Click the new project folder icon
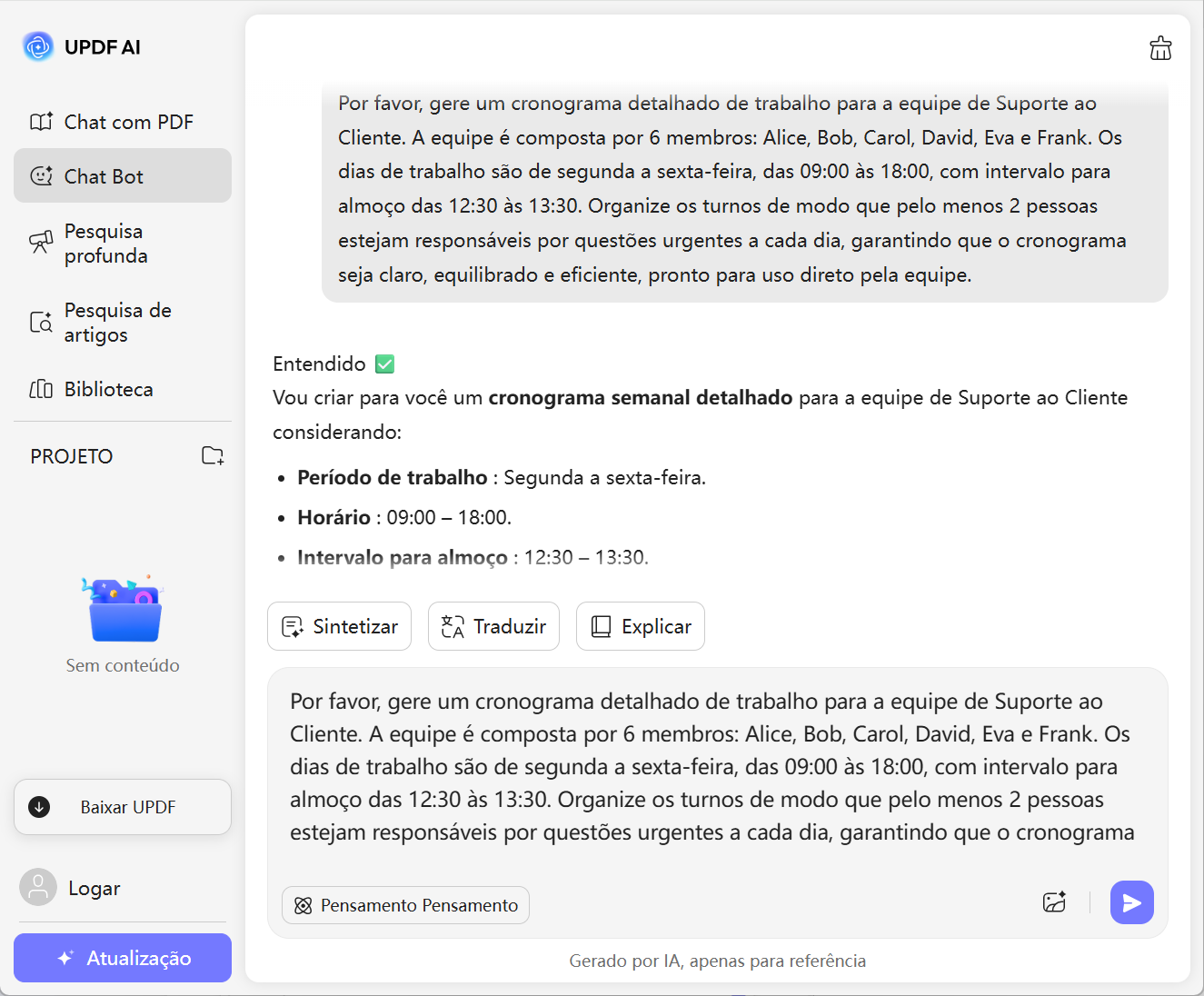The width and height of the screenshot is (1204, 996). click(x=213, y=456)
